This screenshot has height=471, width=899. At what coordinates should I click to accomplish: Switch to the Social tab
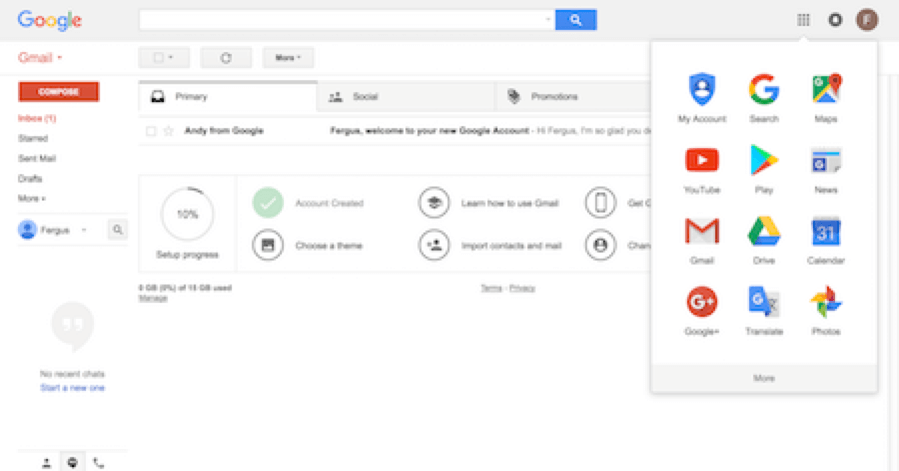point(405,96)
